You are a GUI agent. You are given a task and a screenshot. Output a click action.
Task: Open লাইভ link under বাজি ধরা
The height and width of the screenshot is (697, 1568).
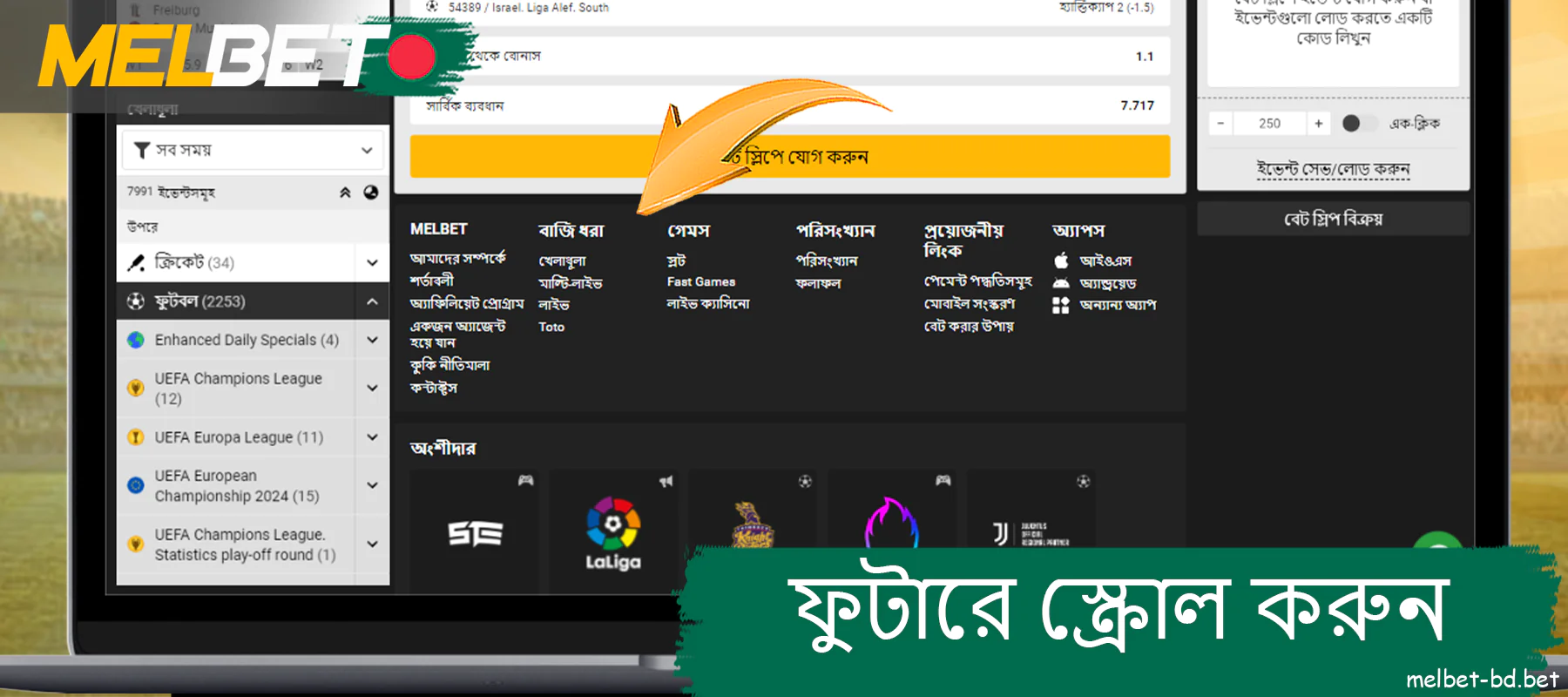coord(553,305)
